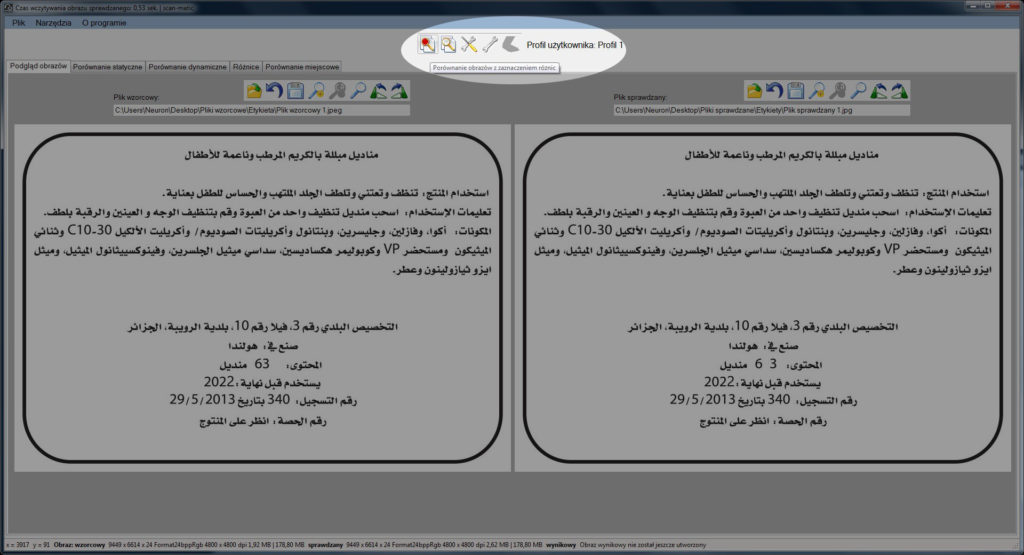Click gray magnifier icon for reference image
The image size is (1024, 555).
tap(337, 91)
